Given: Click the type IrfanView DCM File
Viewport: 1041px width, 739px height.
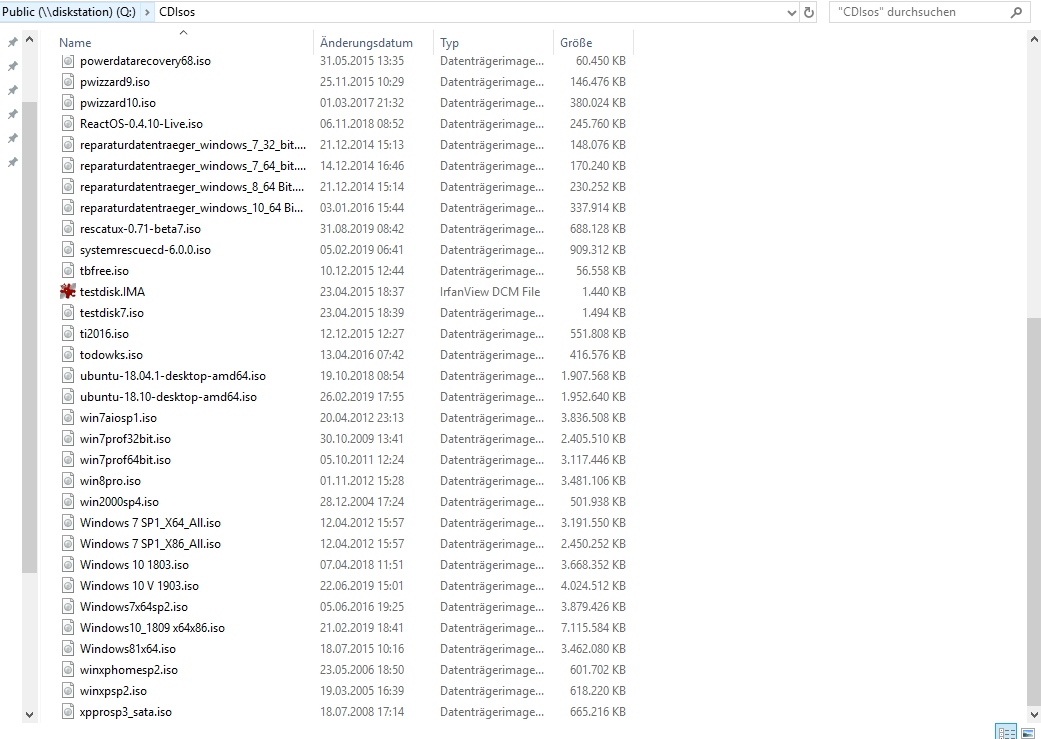Looking at the screenshot, I should point(490,291).
